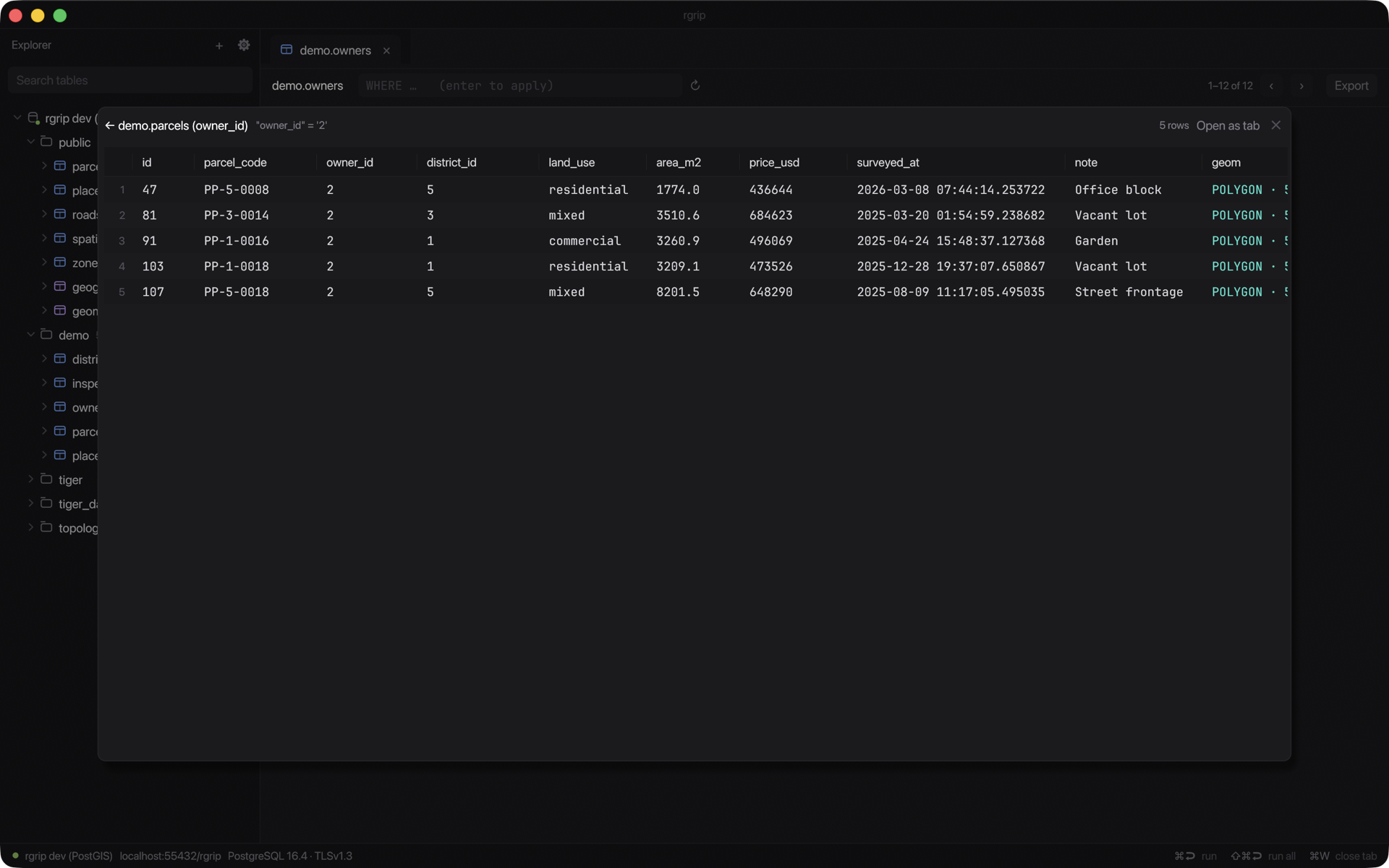Click the Export button
Image resolution: width=1389 pixels, height=868 pixels.
pos(1351,86)
